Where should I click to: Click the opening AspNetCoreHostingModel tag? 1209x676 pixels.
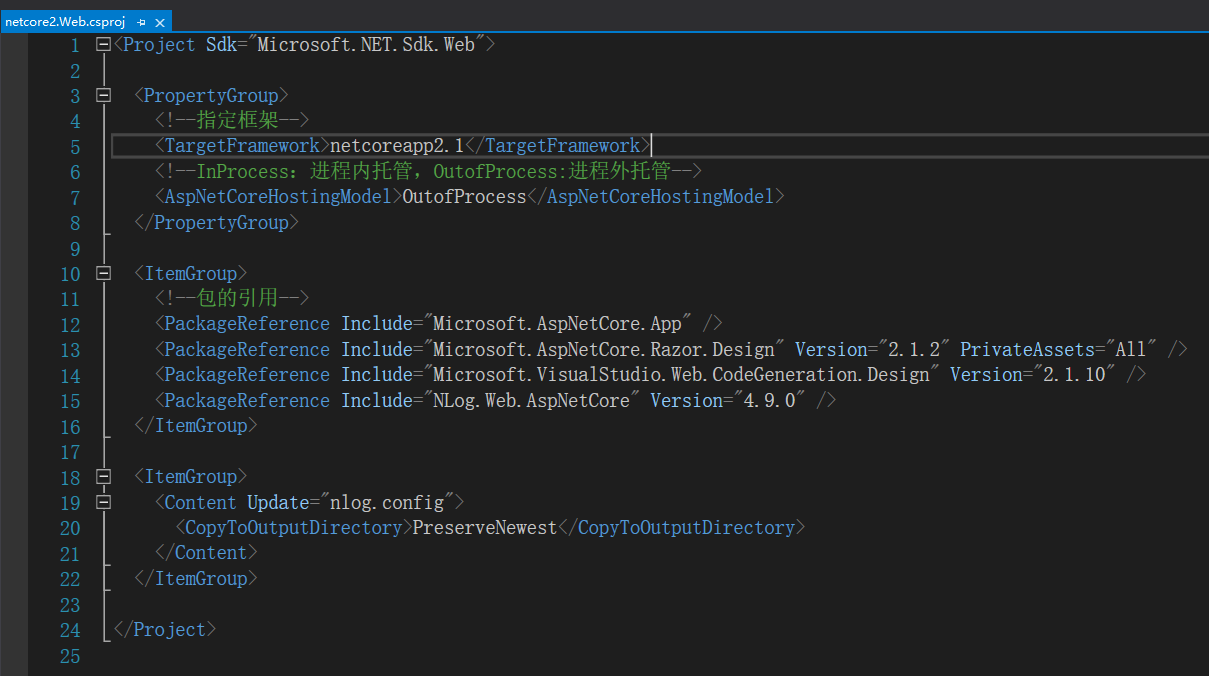point(278,197)
